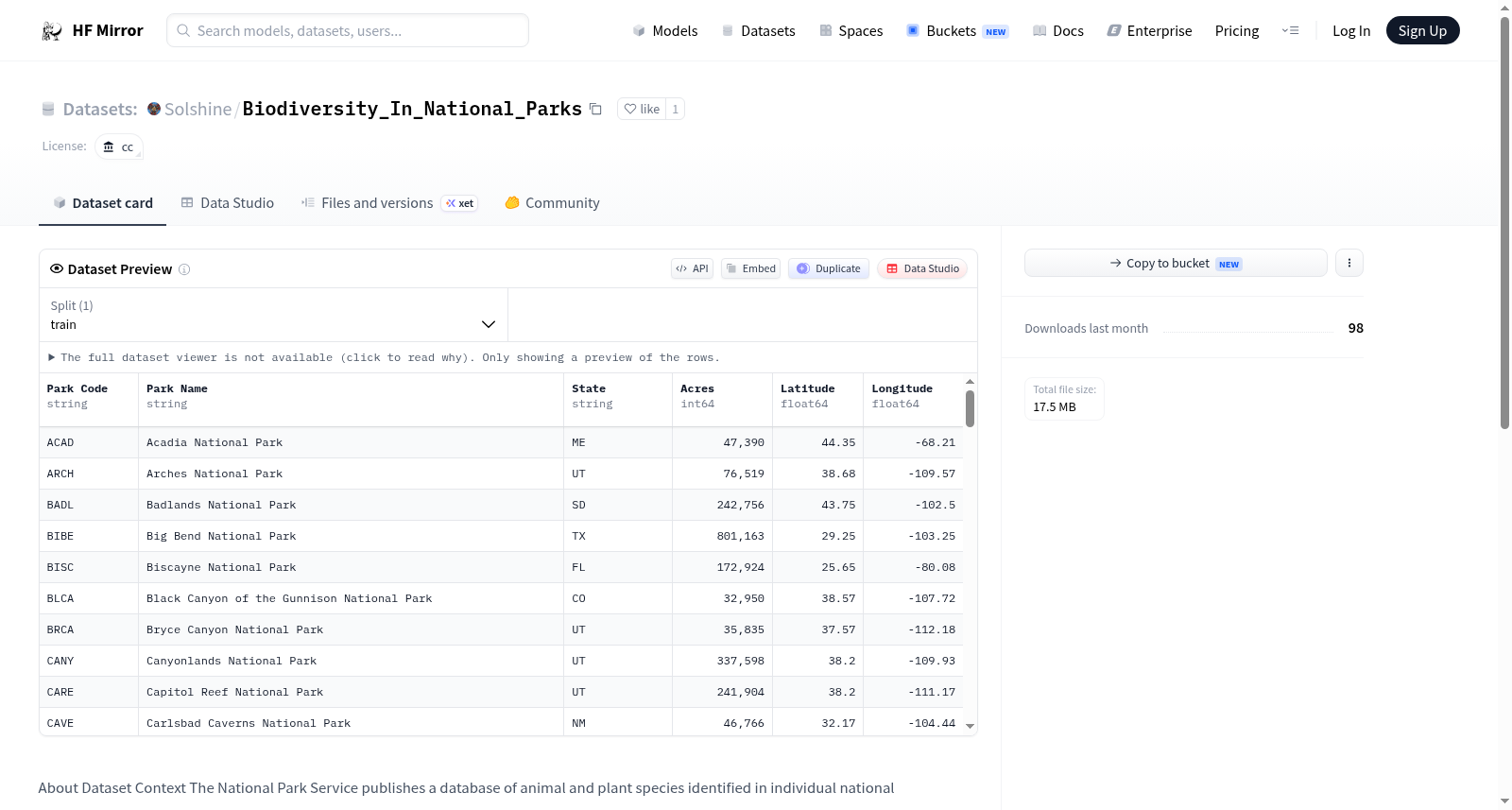This screenshot has width=1512, height=810.
Task: Open the three-dot more options menu
Action: pos(1349,263)
